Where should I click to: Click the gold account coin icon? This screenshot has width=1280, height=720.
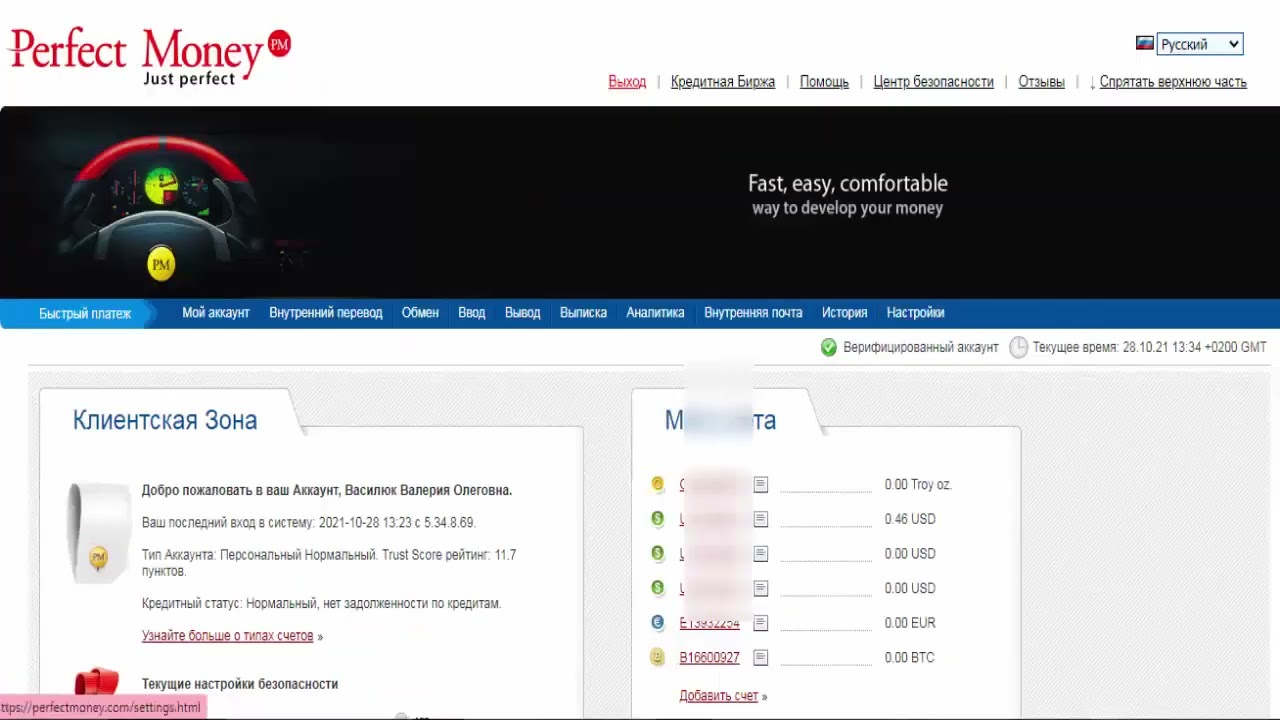[x=657, y=484]
